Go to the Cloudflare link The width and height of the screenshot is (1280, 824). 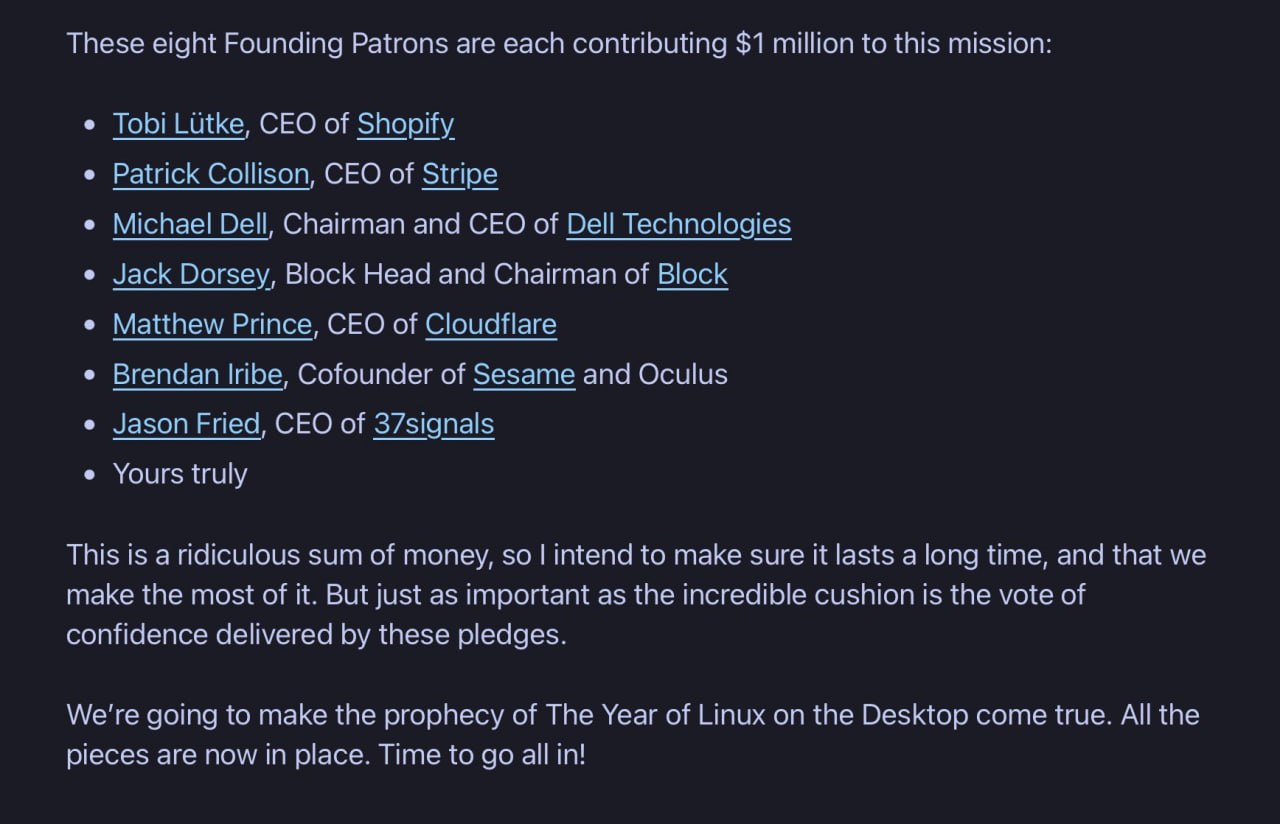(491, 324)
